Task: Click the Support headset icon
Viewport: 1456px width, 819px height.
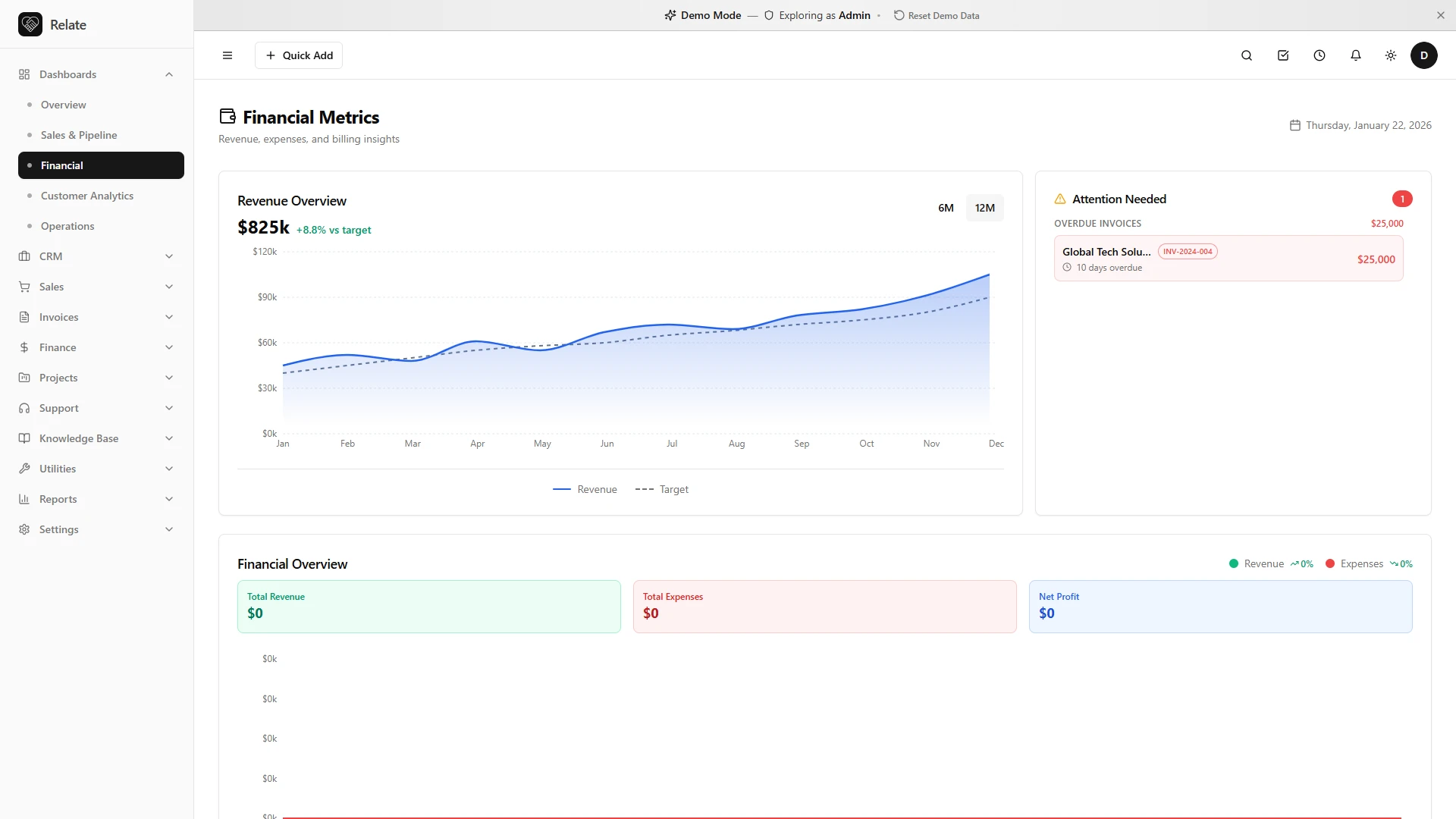Action: pos(24,408)
